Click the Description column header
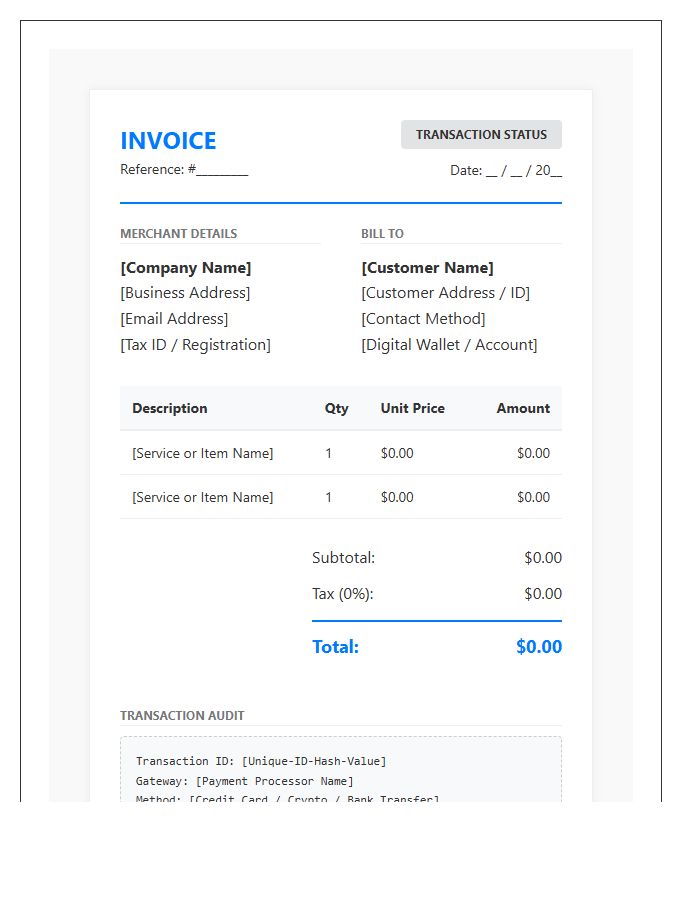Viewport: 700px width, 900px height. click(x=170, y=408)
